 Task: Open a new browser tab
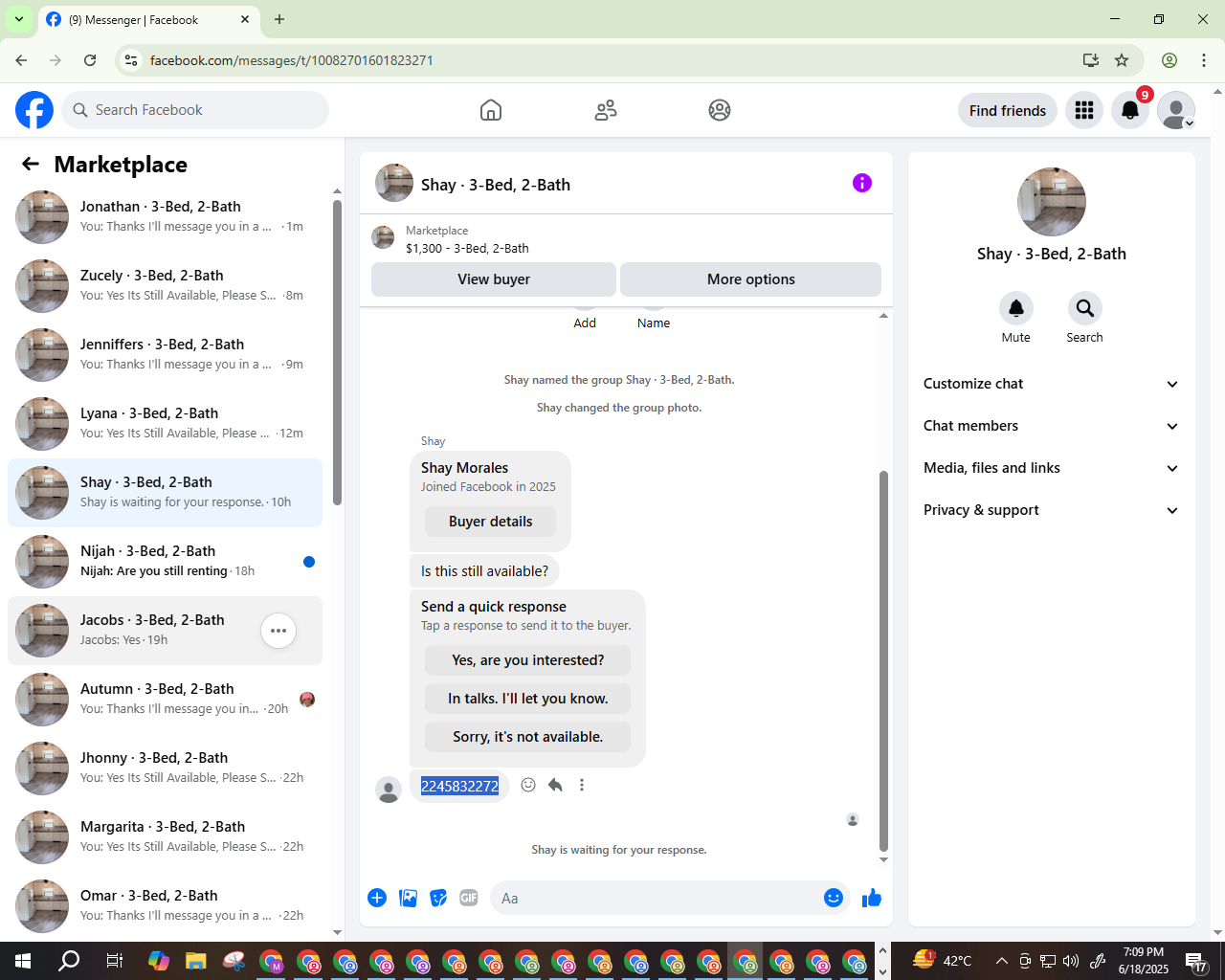(x=279, y=19)
